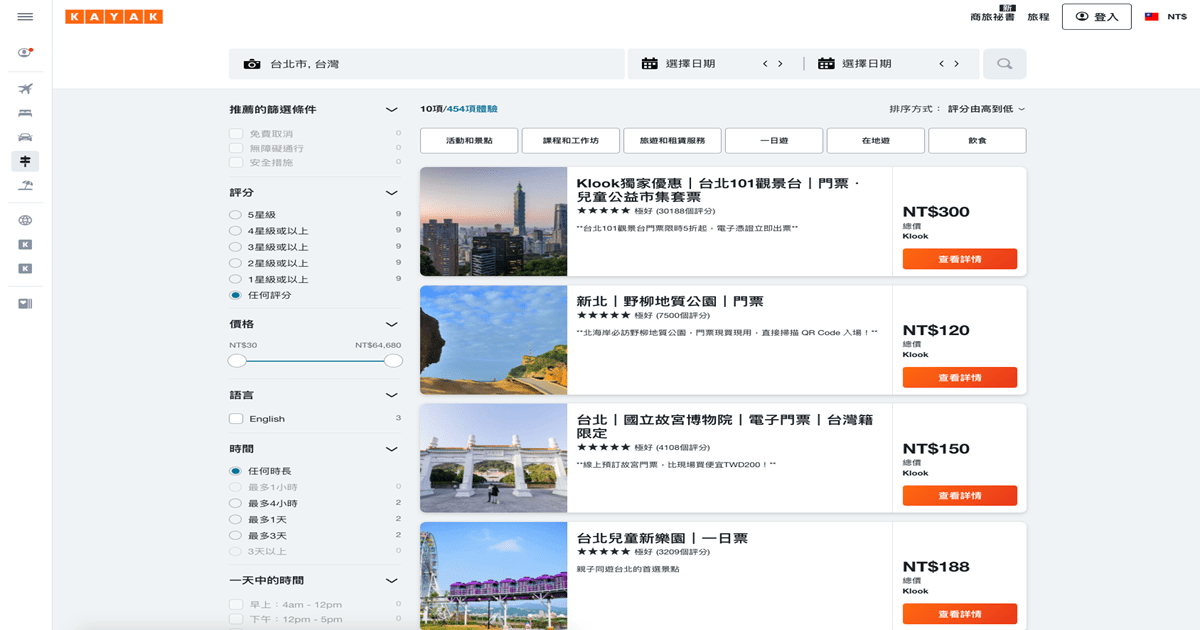
Task: Filter by 活動和景點 category
Action: coord(469,141)
